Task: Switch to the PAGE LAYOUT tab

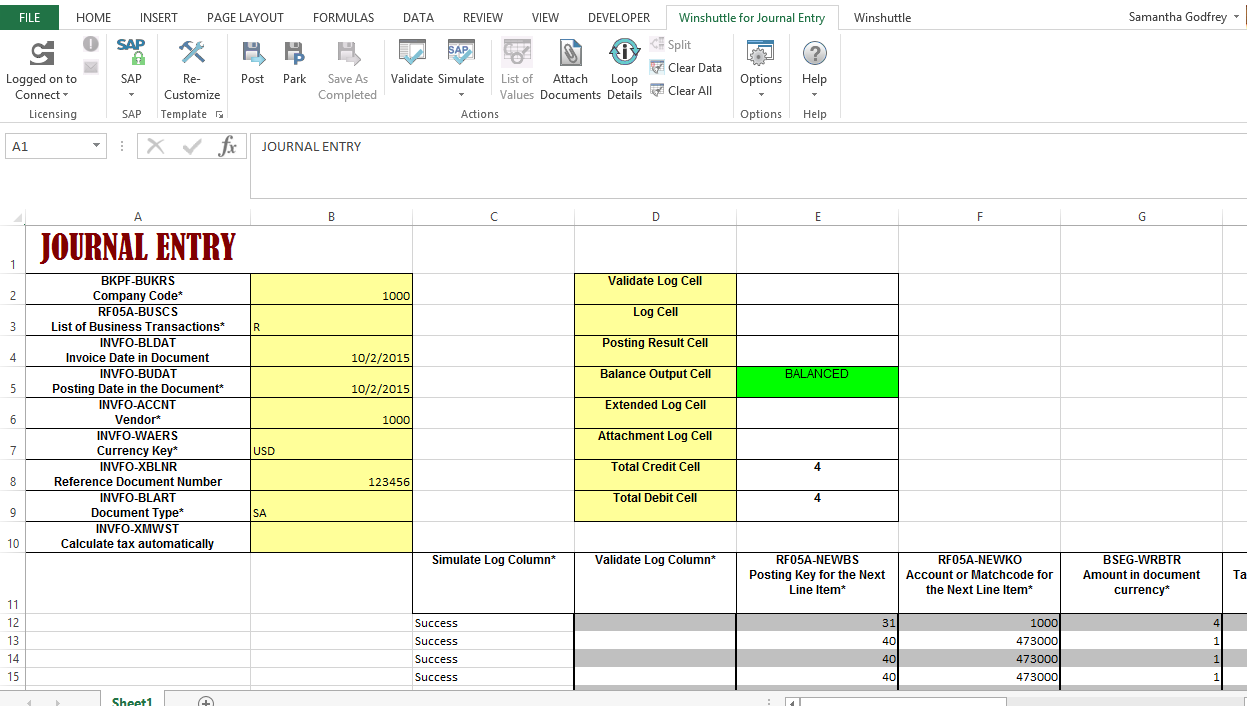Action: [x=245, y=17]
